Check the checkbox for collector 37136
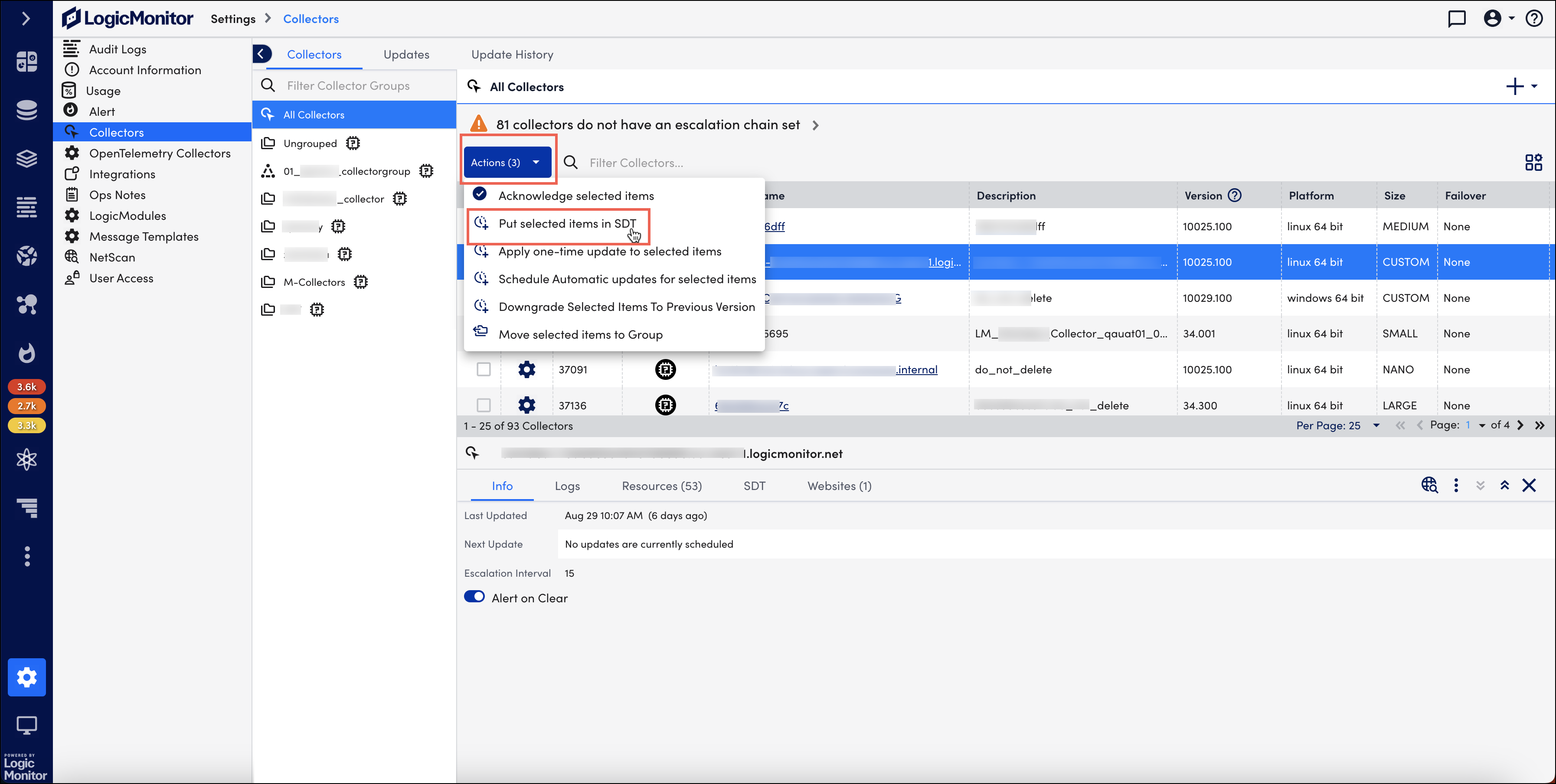Screen dimensions: 1556x784 (x=483, y=405)
